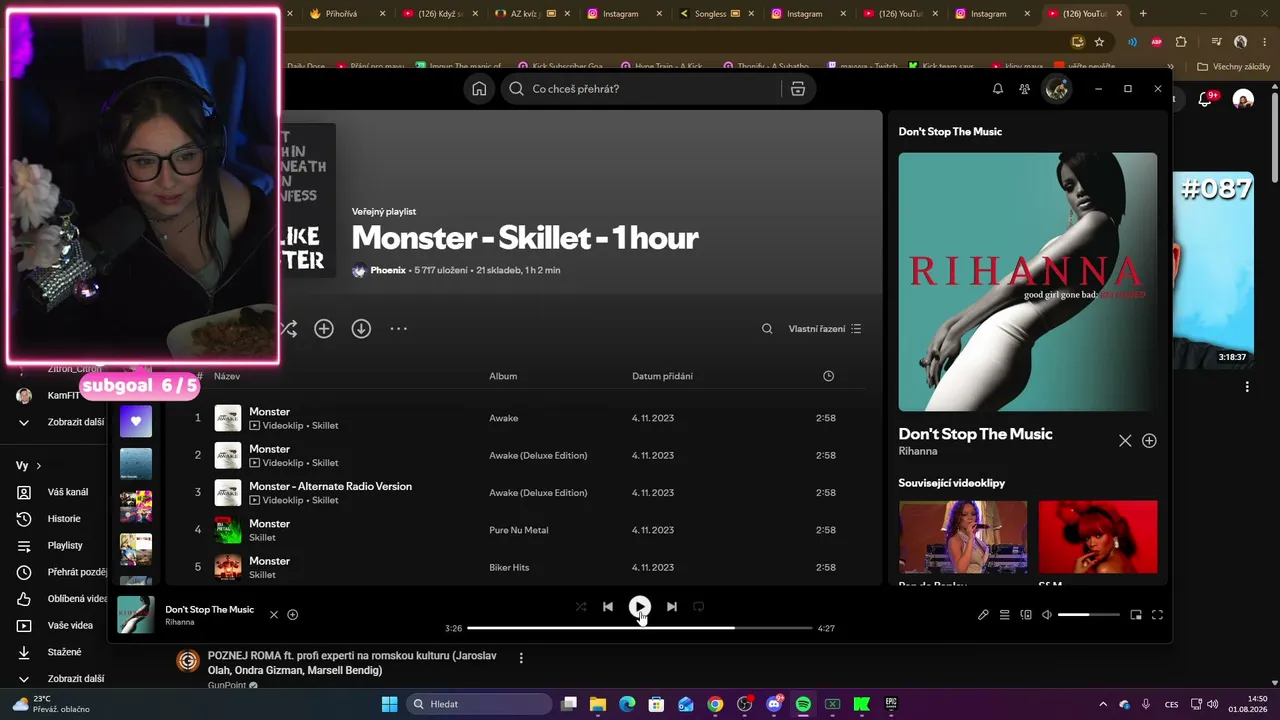
Task: Open Playlisty in the YouTube sidebar
Action: (x=62, y=546)
